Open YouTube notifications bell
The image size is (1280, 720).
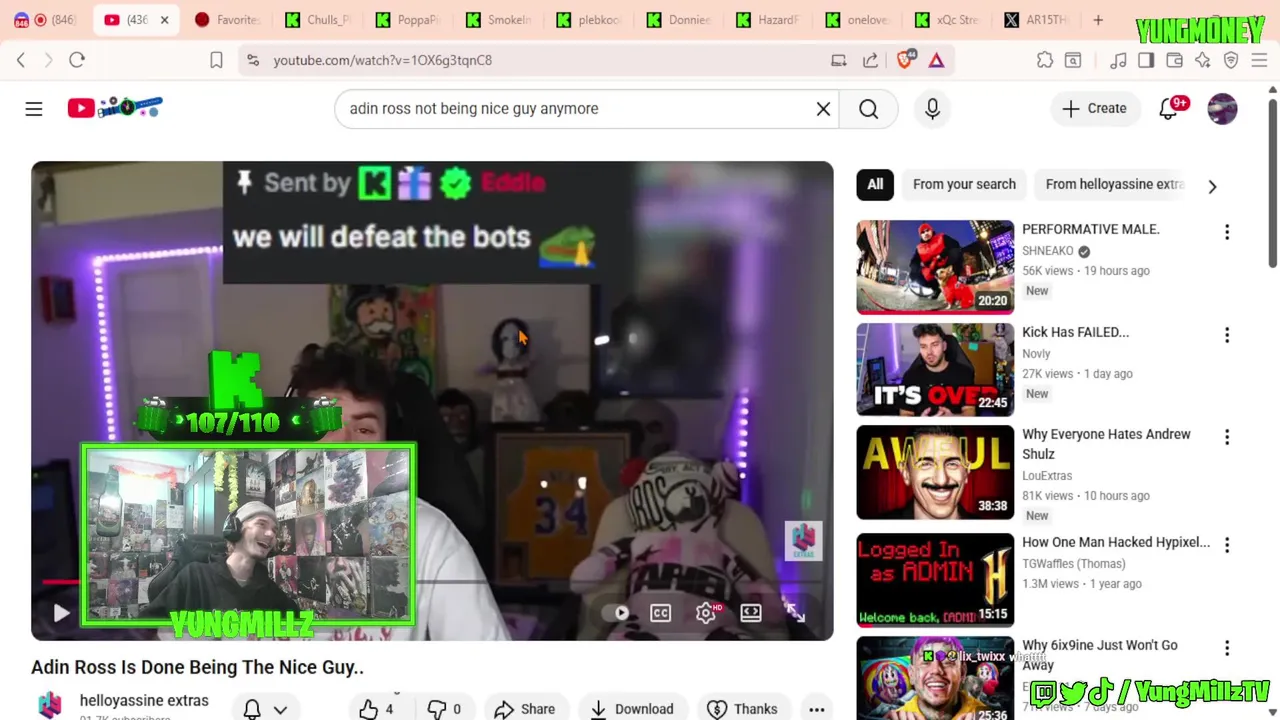click(1168, 108)
